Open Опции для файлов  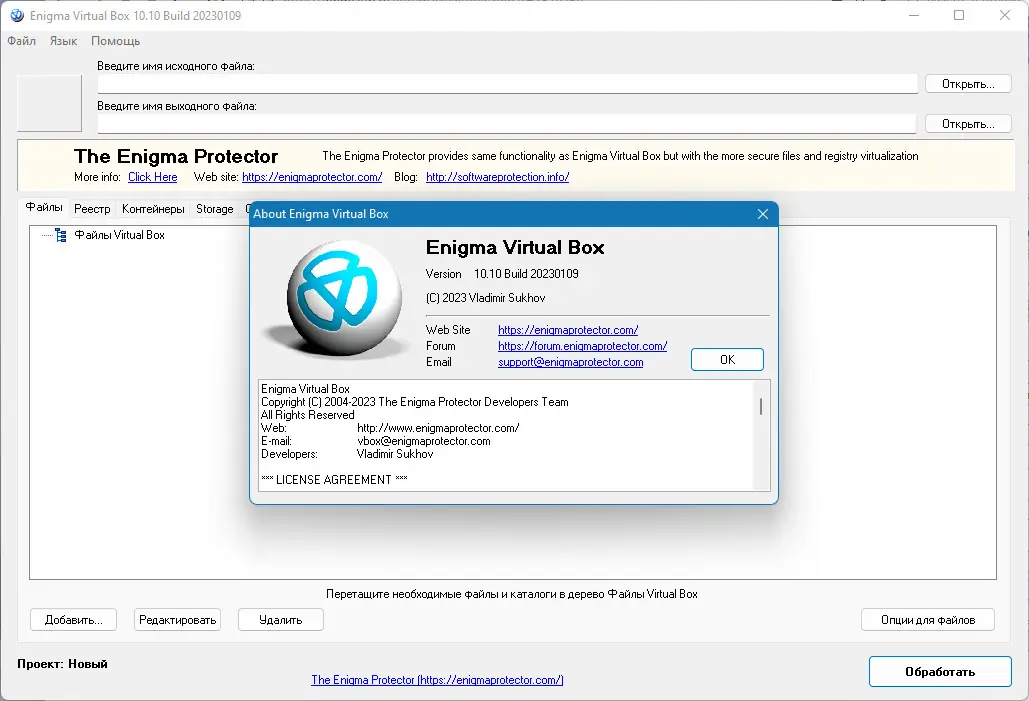[928, 620]
